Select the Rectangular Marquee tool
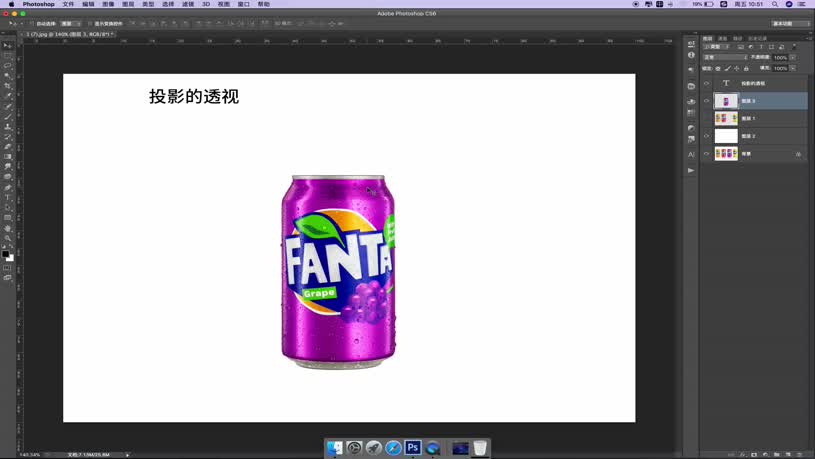Viewport: 815px width, 459px height. [x=7, y=56]
